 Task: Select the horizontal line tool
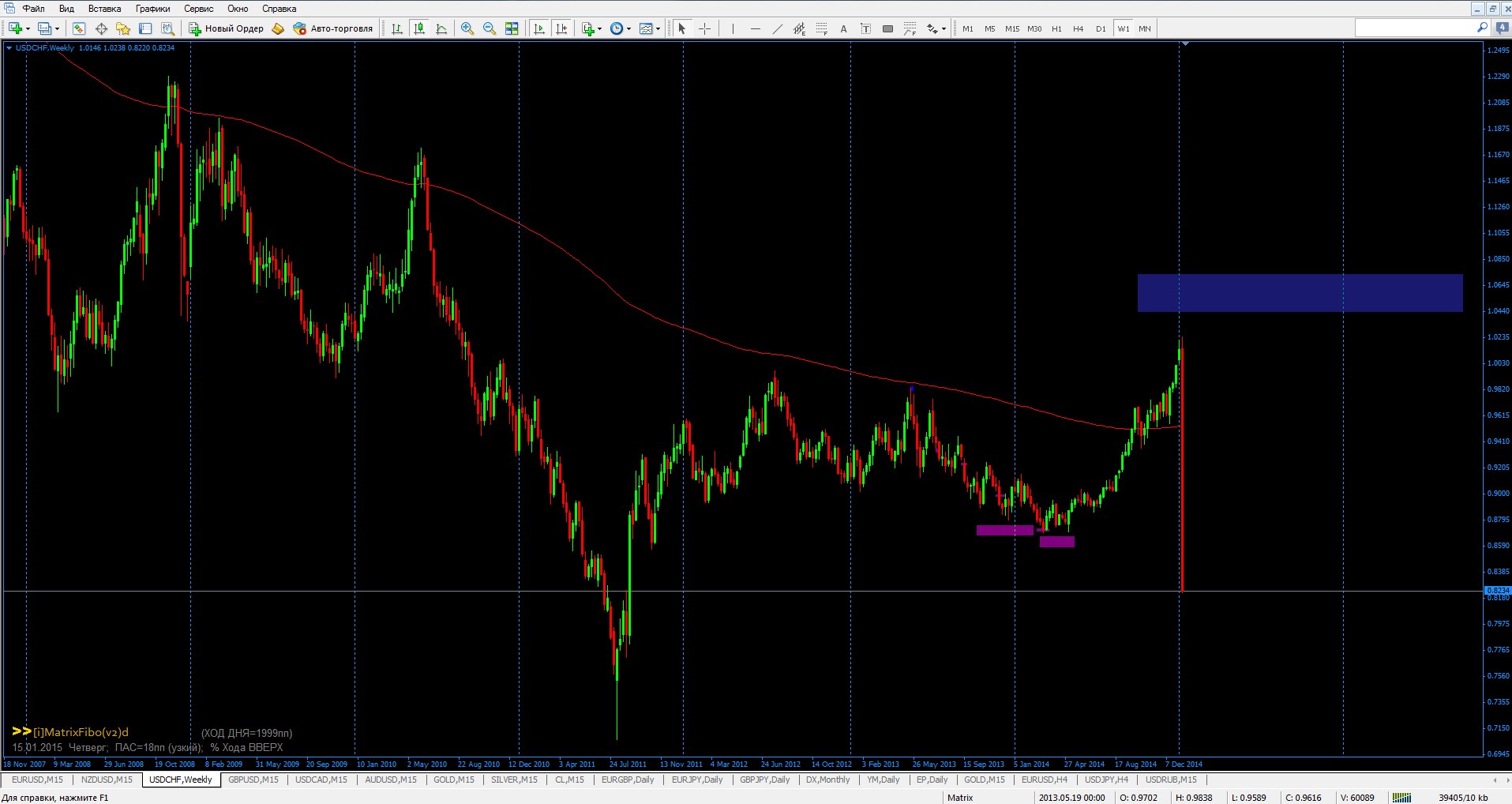[x=755, y=28]
